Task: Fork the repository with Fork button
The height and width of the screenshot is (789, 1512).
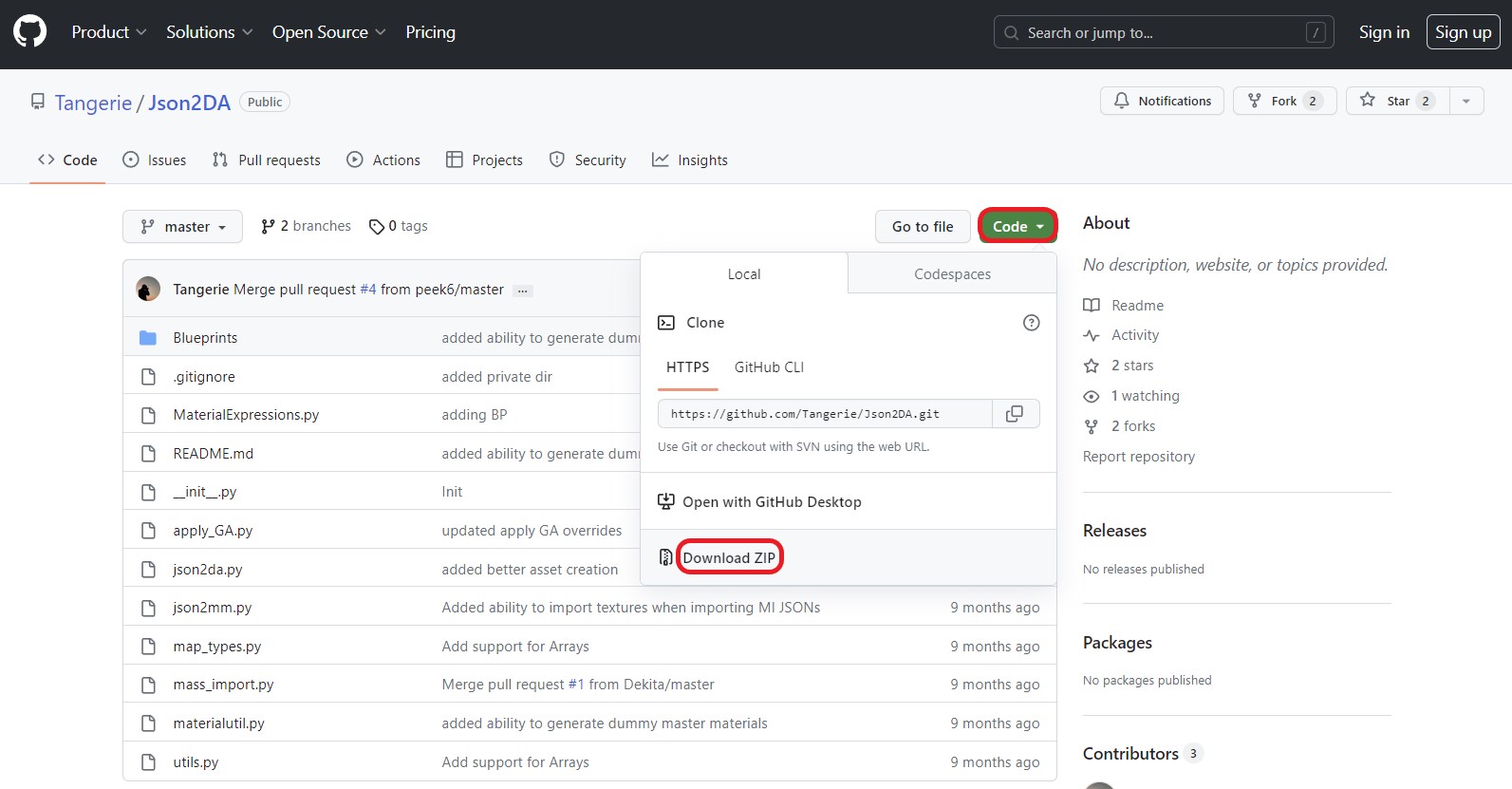Action: coord(1284,101)
